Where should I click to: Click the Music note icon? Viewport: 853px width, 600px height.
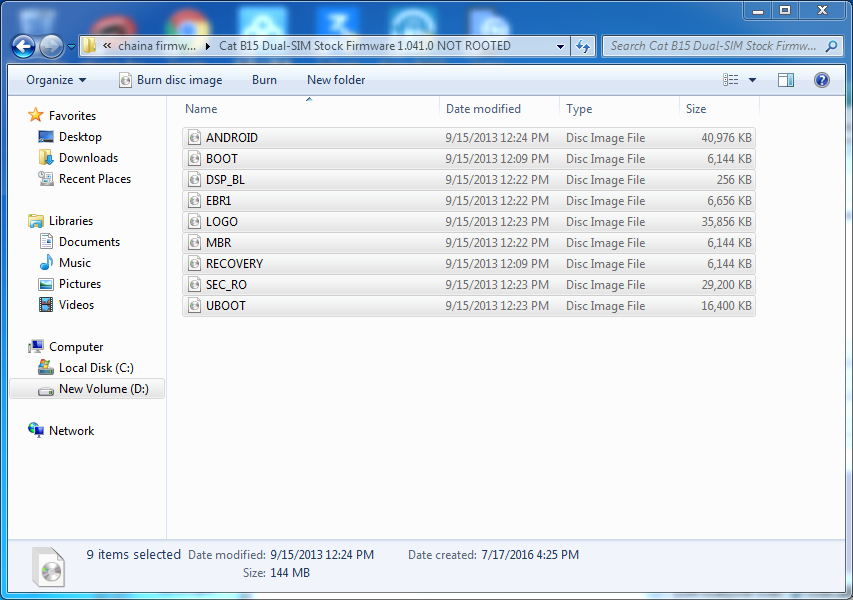(x=46, y=263)
